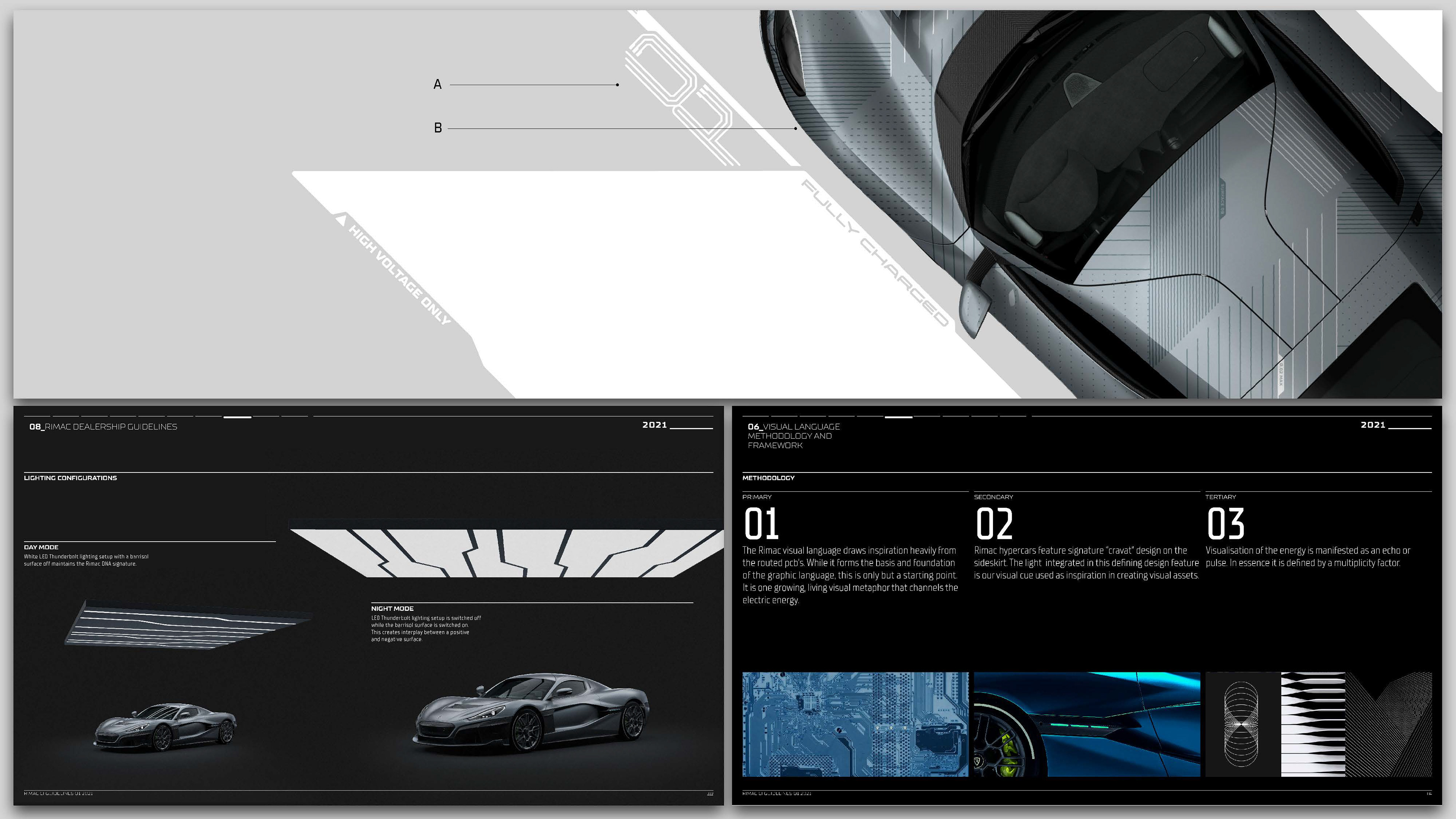Select the highlighted progress segment on slide 08
This screenshot has width=1456, height=819.
[237, 417]
